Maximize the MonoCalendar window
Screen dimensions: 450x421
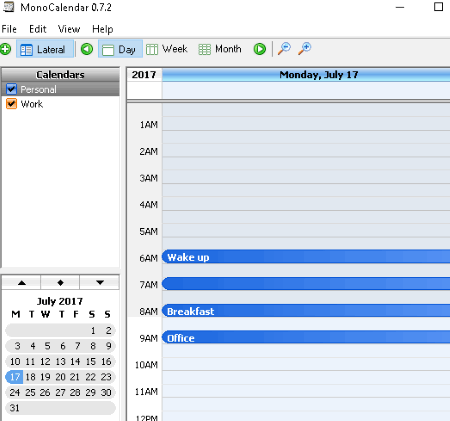click(438, 7)
